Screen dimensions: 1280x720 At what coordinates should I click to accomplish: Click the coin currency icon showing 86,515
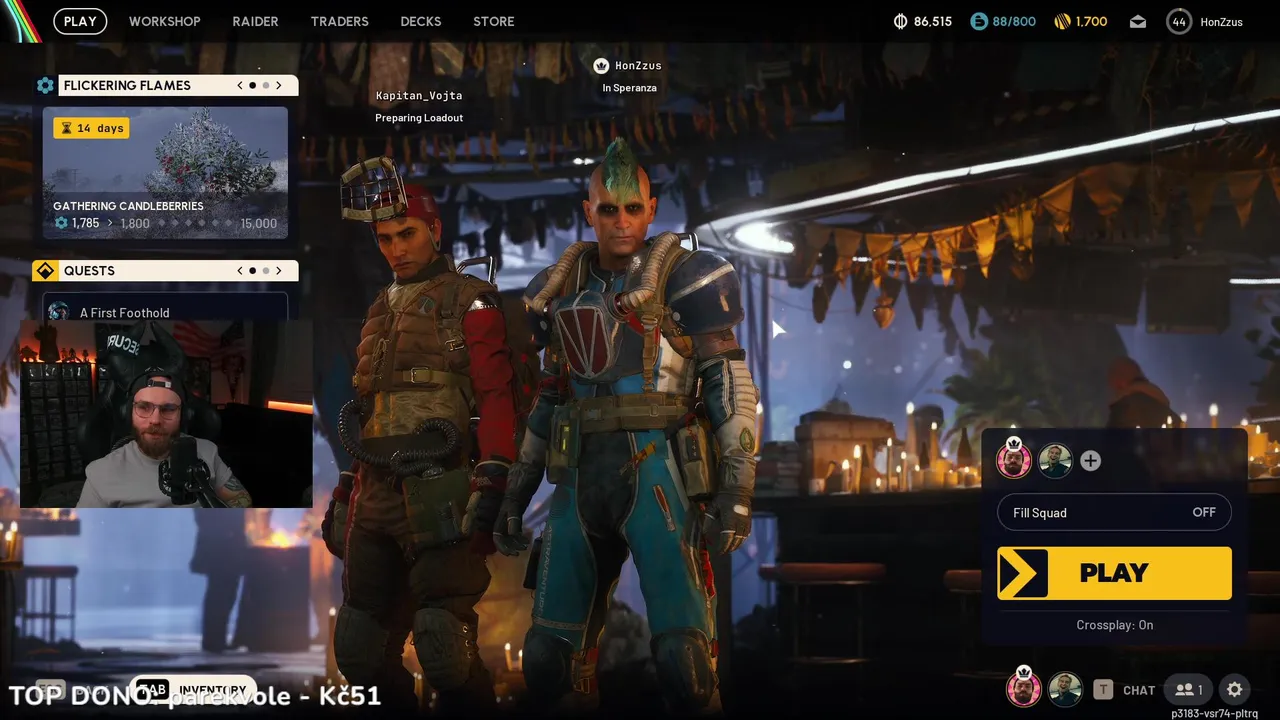click(x=900, y=21)
